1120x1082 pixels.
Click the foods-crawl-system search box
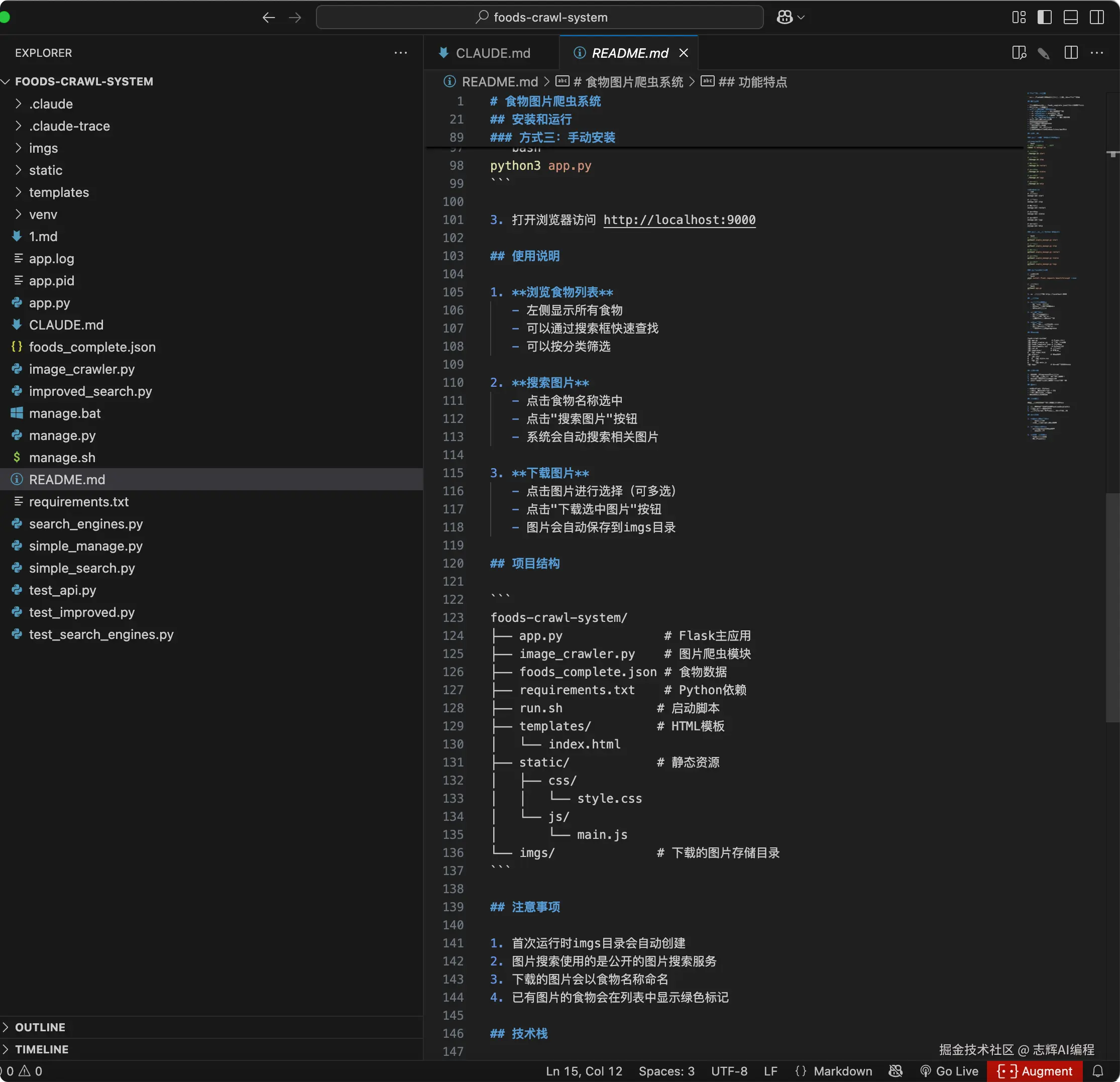[x=539, y=17]
